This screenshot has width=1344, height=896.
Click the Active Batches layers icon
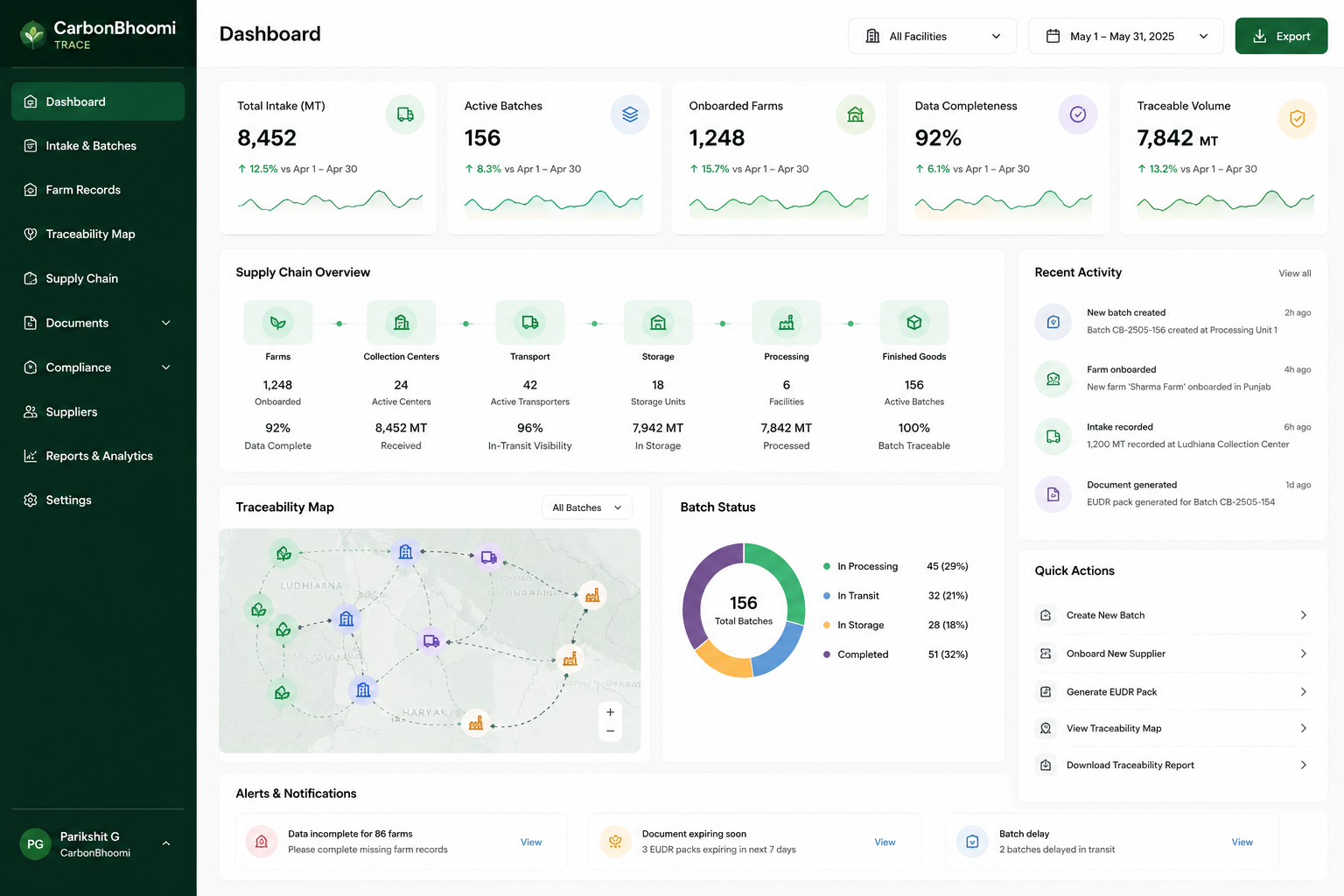pyautogui.click(x=630, y=115)
